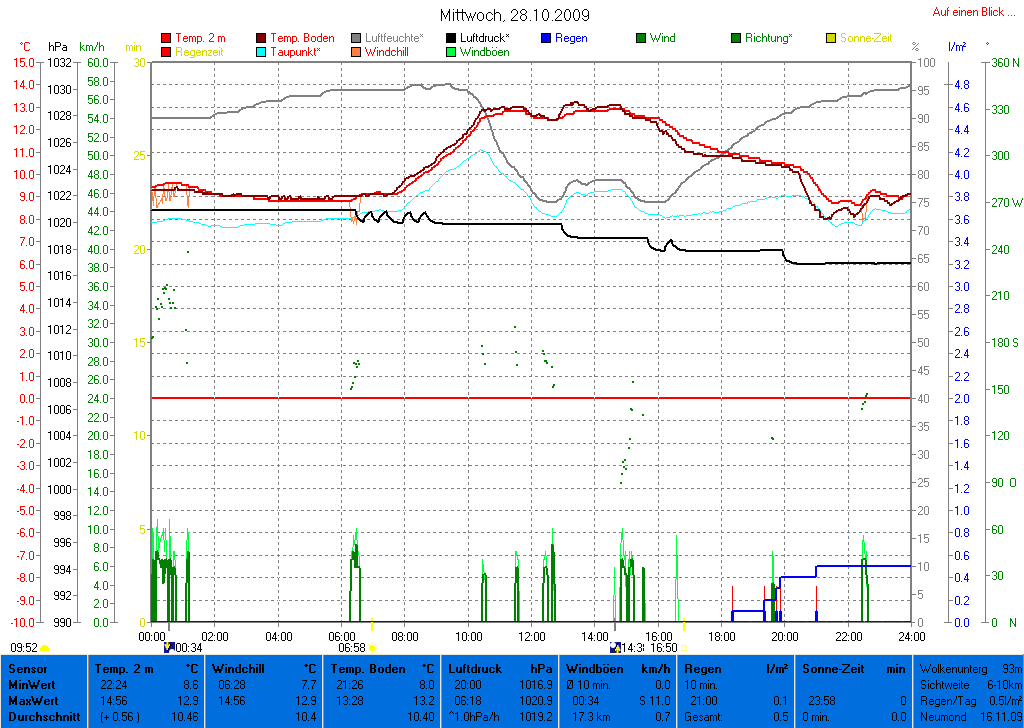Select the orange Windchill legend square
1024x728 pixels.
click(356, 51)
